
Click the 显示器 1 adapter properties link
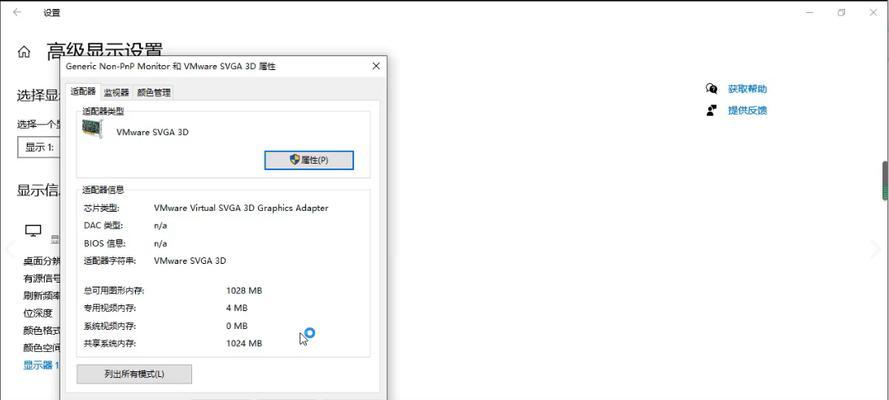click(41, 365)
